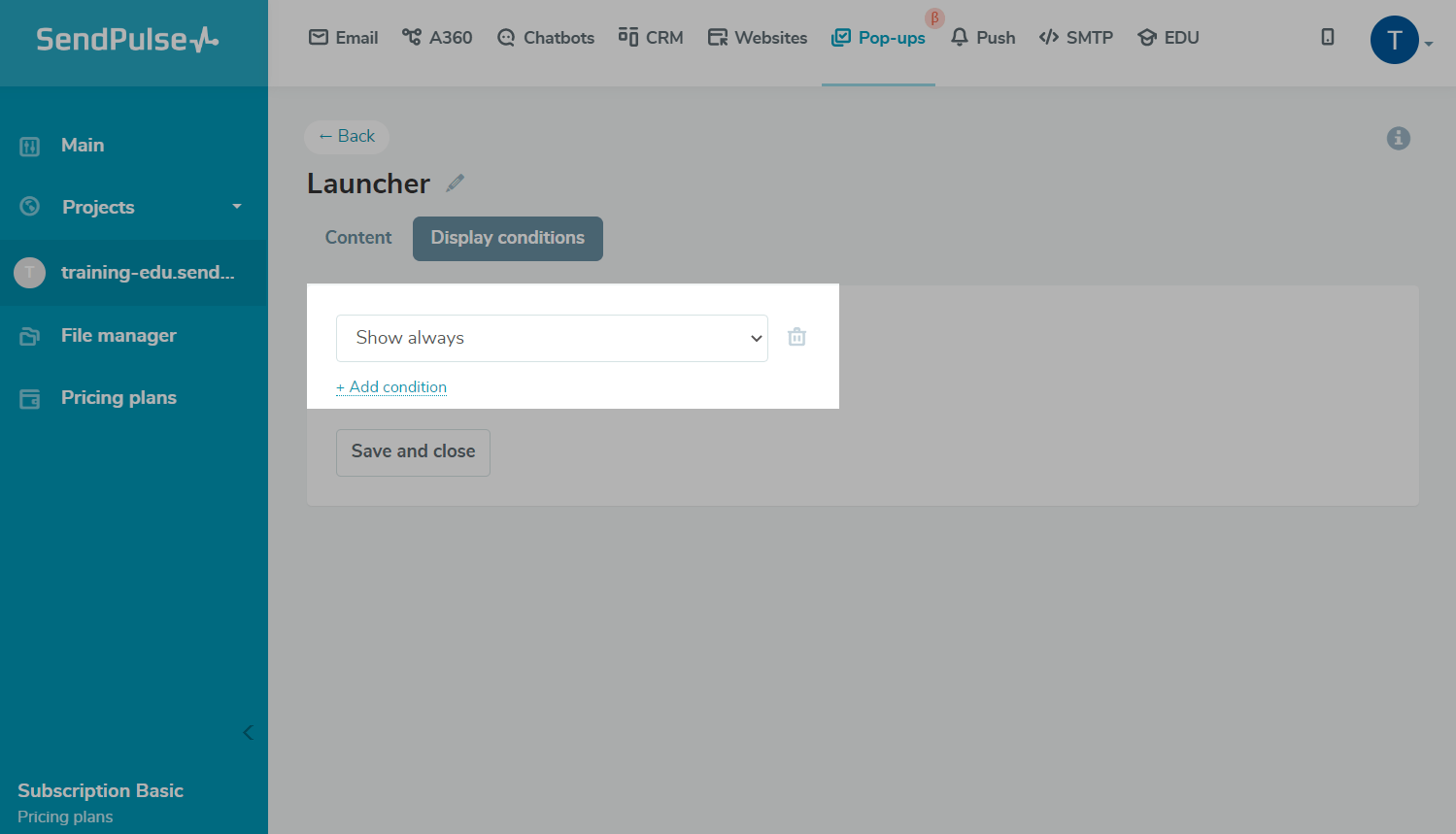Open the Show always dropdown

point(552,338)
